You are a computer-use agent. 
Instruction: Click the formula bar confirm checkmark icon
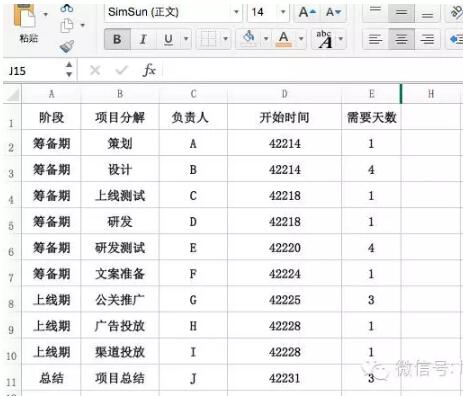(x=121, y=70)
